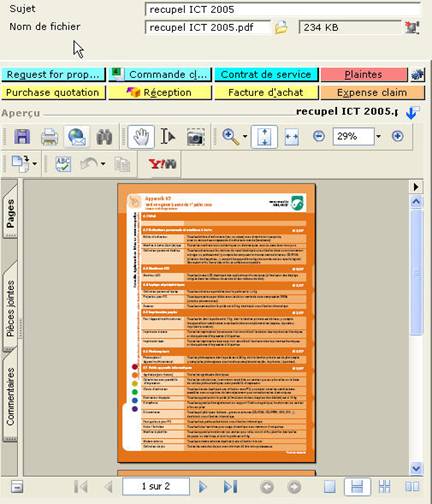
Task: Switch to continuous facing layout
Action: pyautogui.click(x=384, y=487)
